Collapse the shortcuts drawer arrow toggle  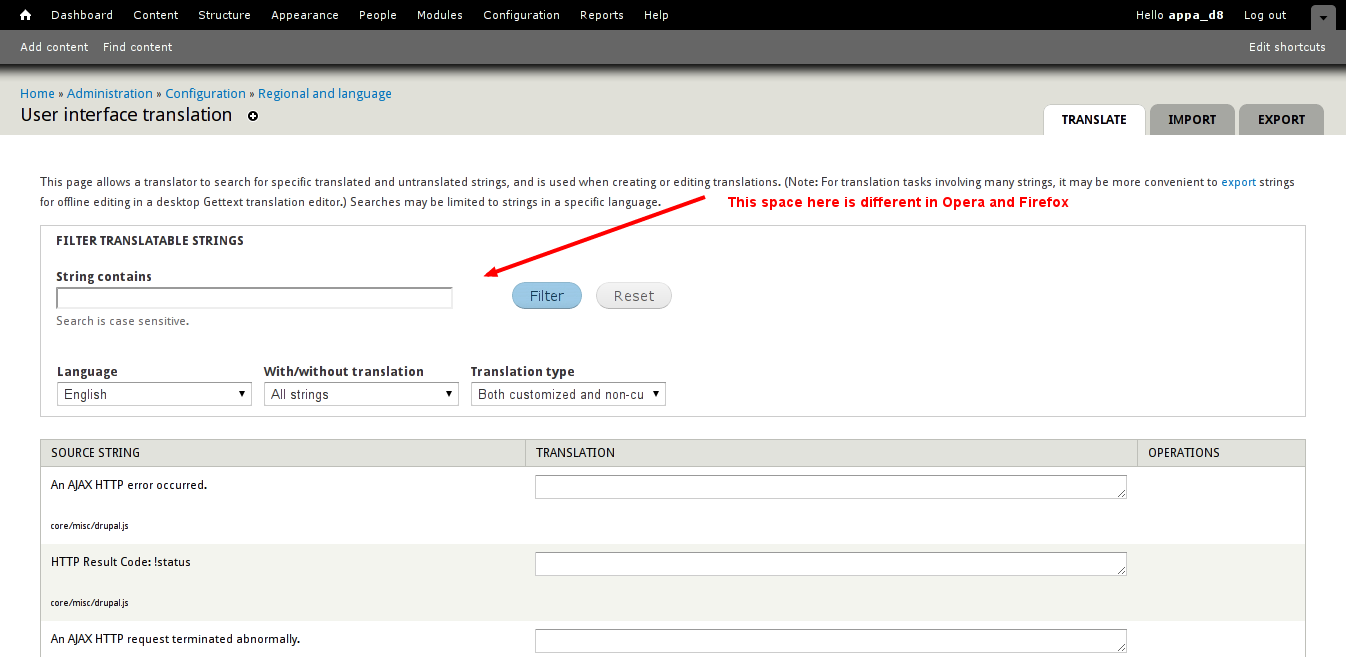tap(1323, 17)
